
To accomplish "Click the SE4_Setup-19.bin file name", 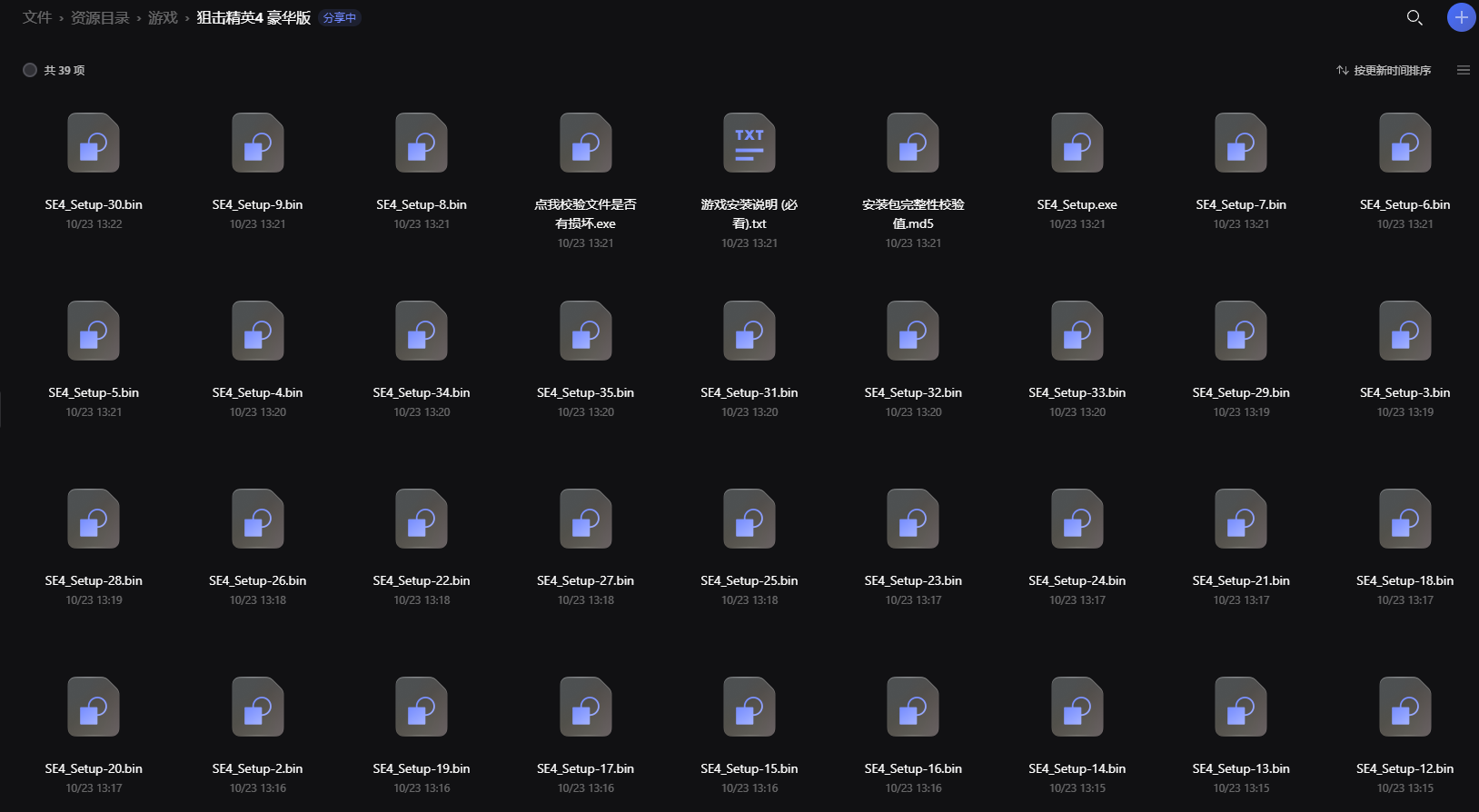I will coord(422,768).
